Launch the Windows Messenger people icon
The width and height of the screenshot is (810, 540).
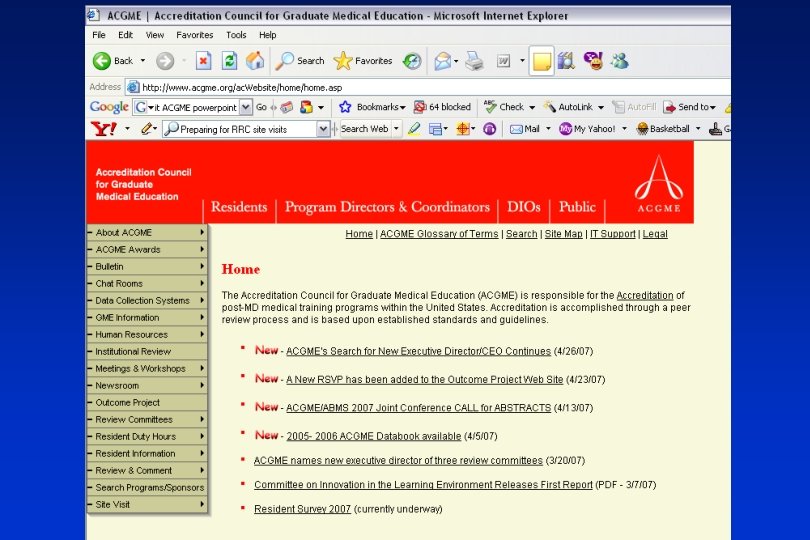pyautogui.click(x=619, y=61)
